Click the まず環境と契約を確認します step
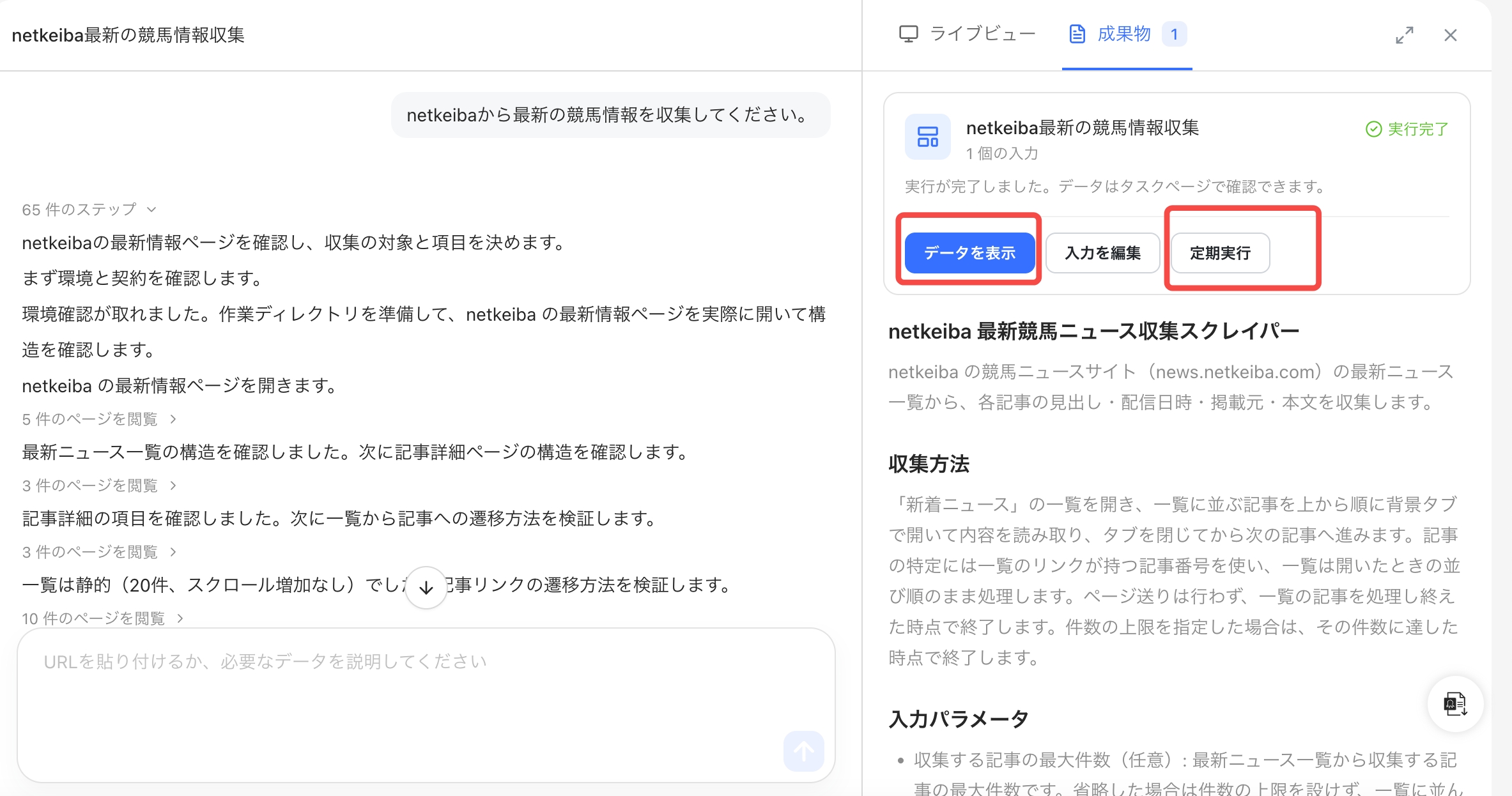 (x=144, y=279)
